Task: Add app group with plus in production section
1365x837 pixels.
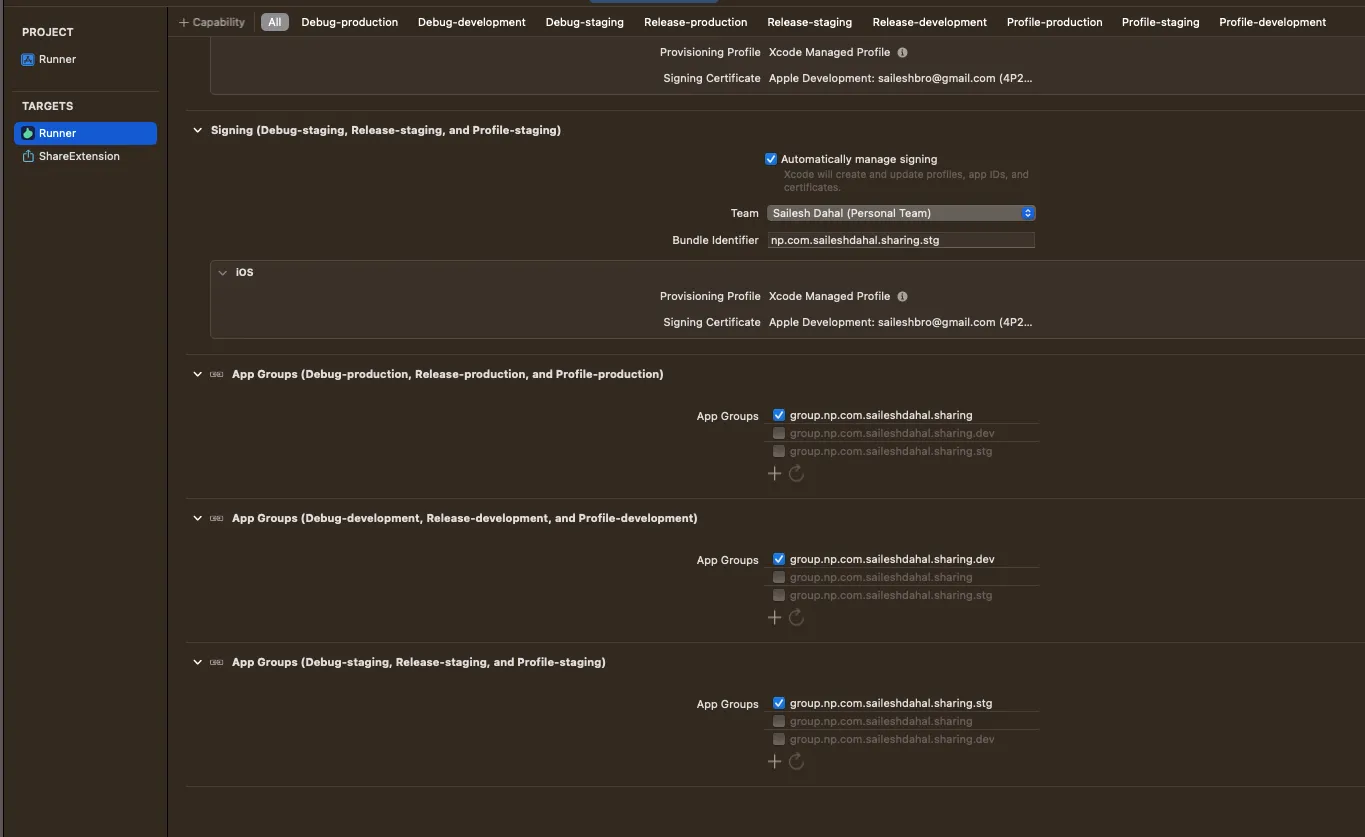Action: [x=774, y=473]
